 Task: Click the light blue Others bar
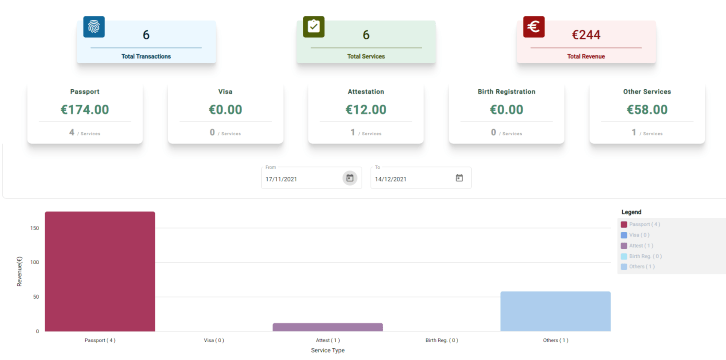click(556, 311)
